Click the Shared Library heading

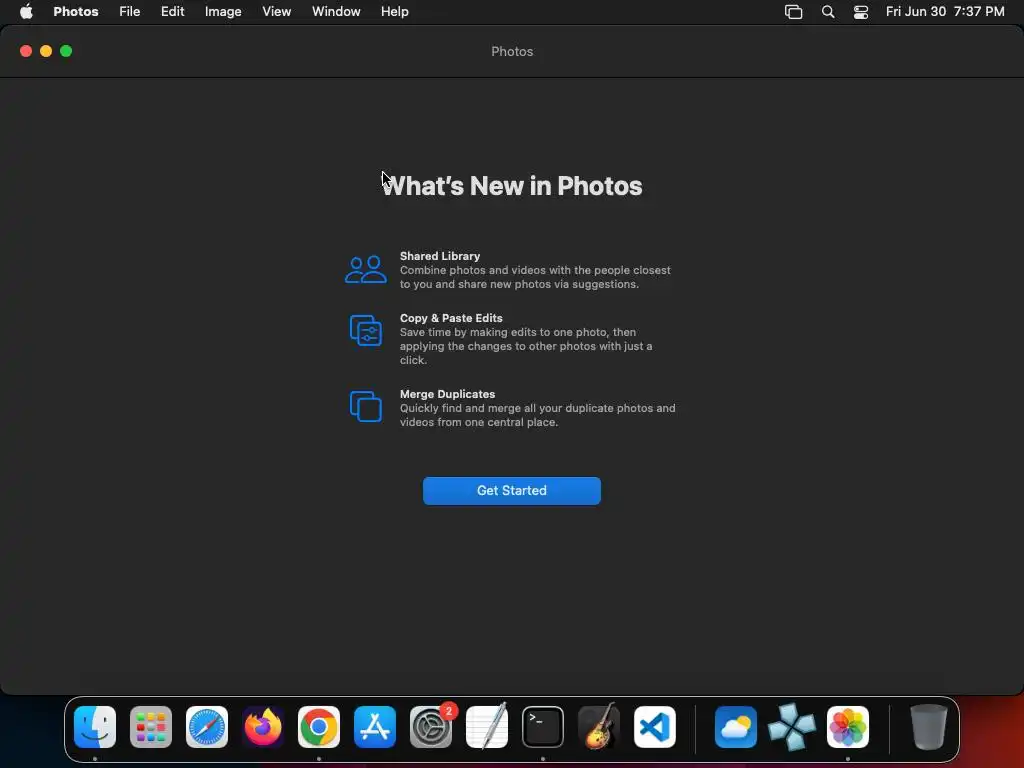click(440, 256)
